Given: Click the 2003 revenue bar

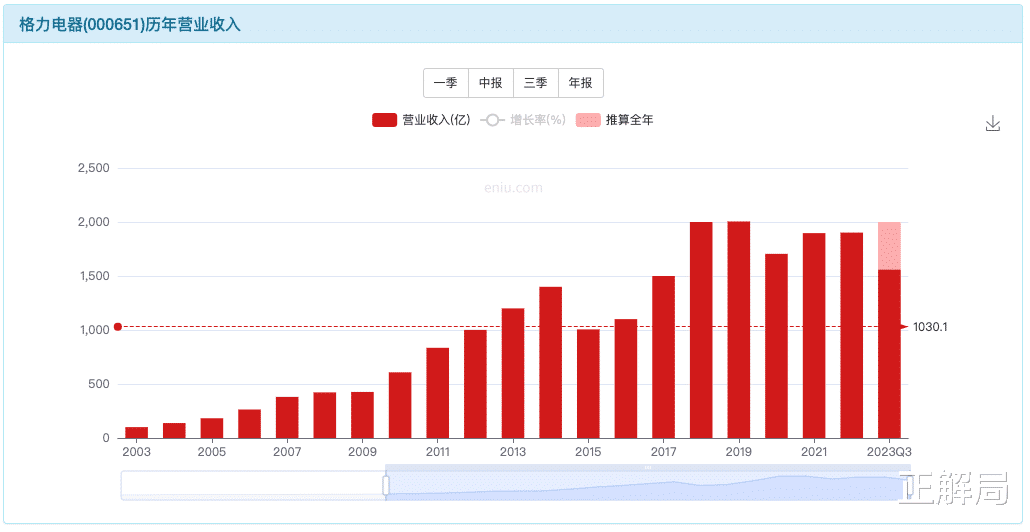Looking at the screenshot, I should (137, 432).
